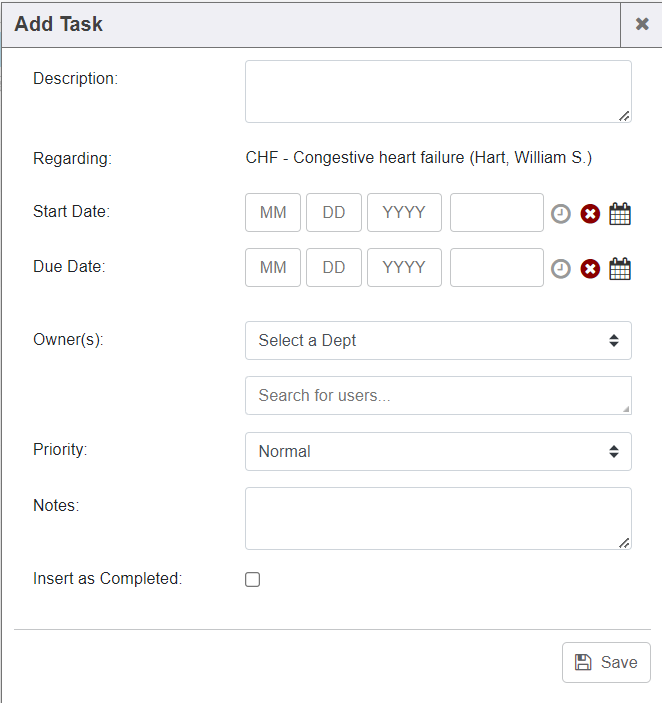Image resolution: width=662 pixels, height=703 pixels.
Task: Expand the Priority dropdown set to Normal
Action: 438,451
